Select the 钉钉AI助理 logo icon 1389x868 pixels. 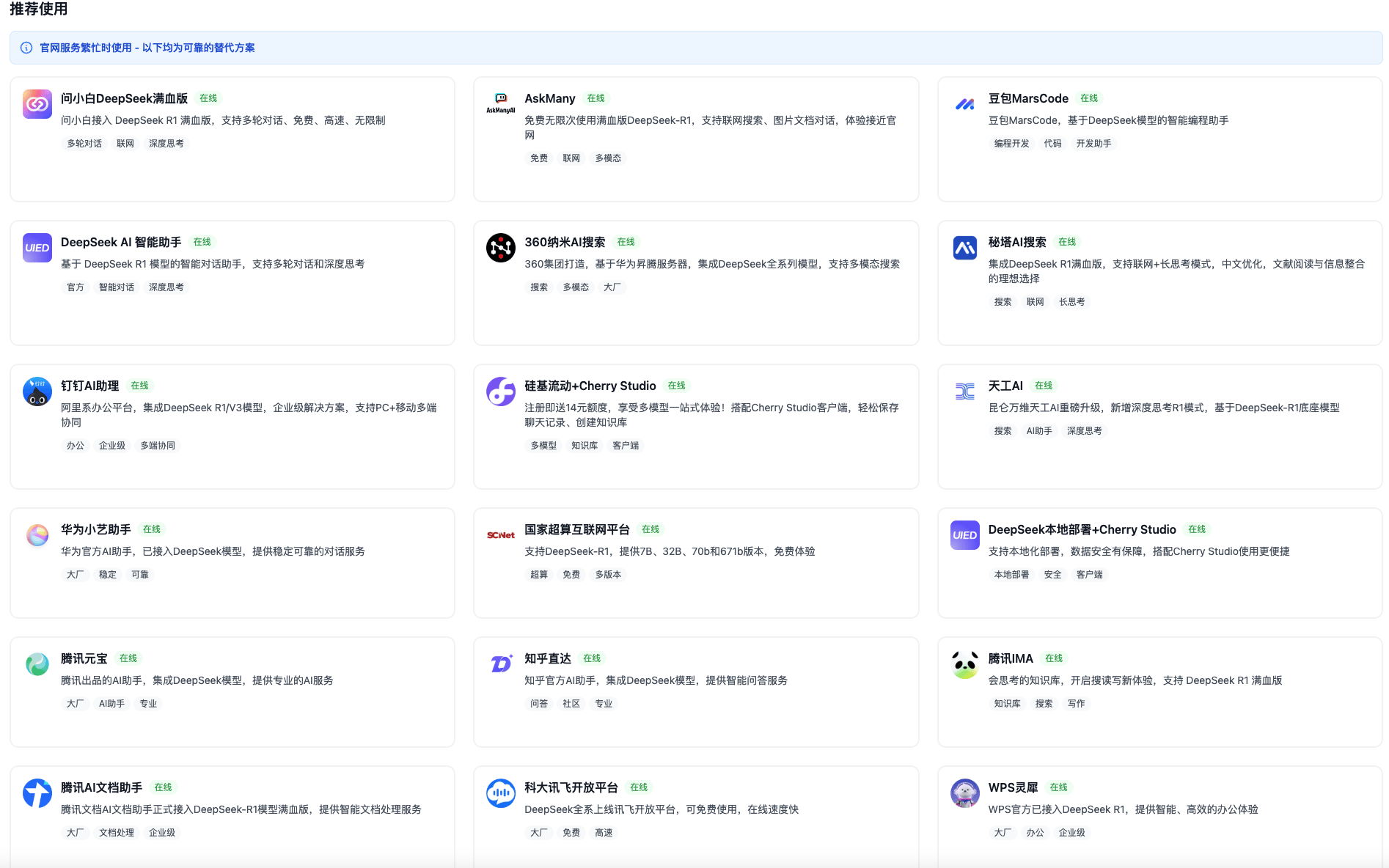pos(37,391)
